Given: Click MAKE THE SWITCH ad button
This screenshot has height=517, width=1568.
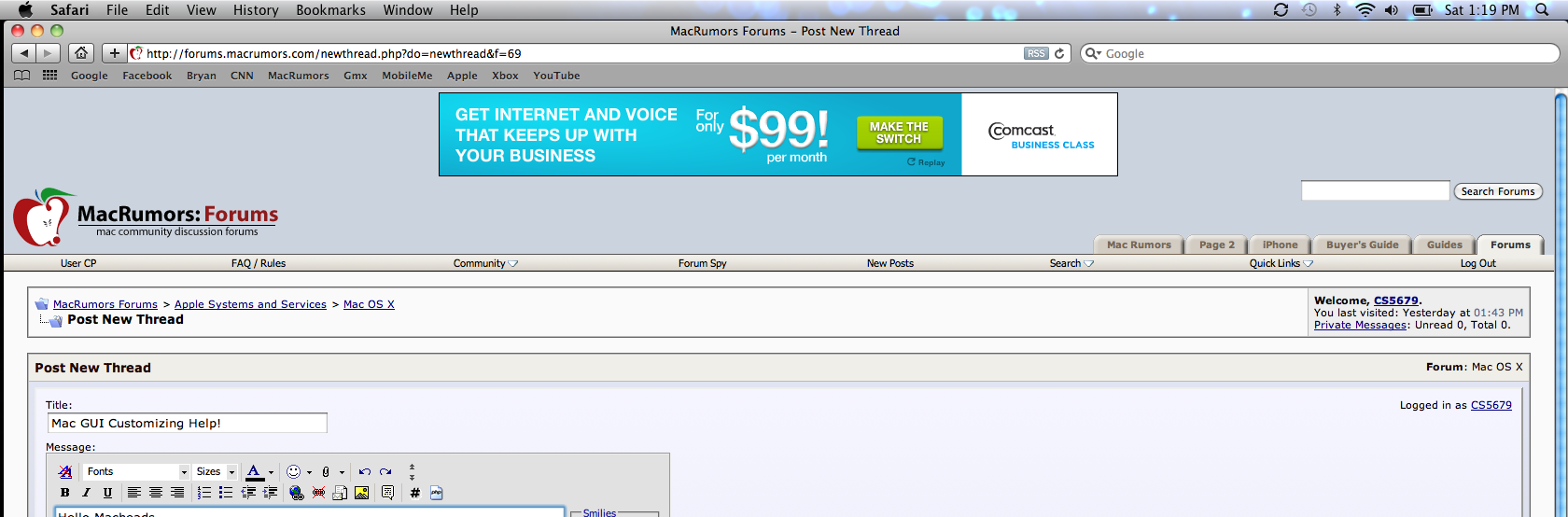Looking at the screenshot, I should pyautogui.click(x=899, y=133).
